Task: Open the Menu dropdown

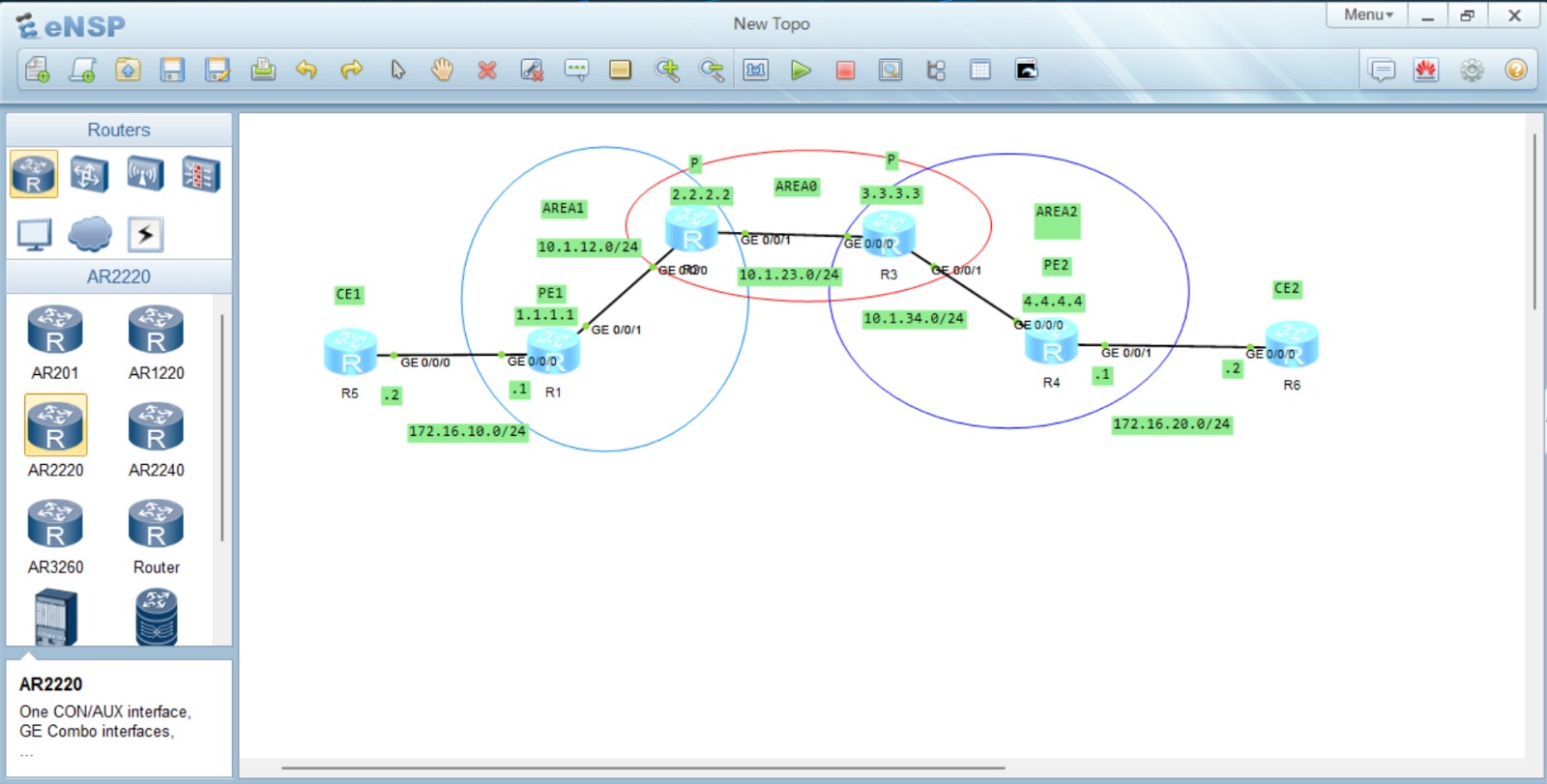Action: 1368,15
